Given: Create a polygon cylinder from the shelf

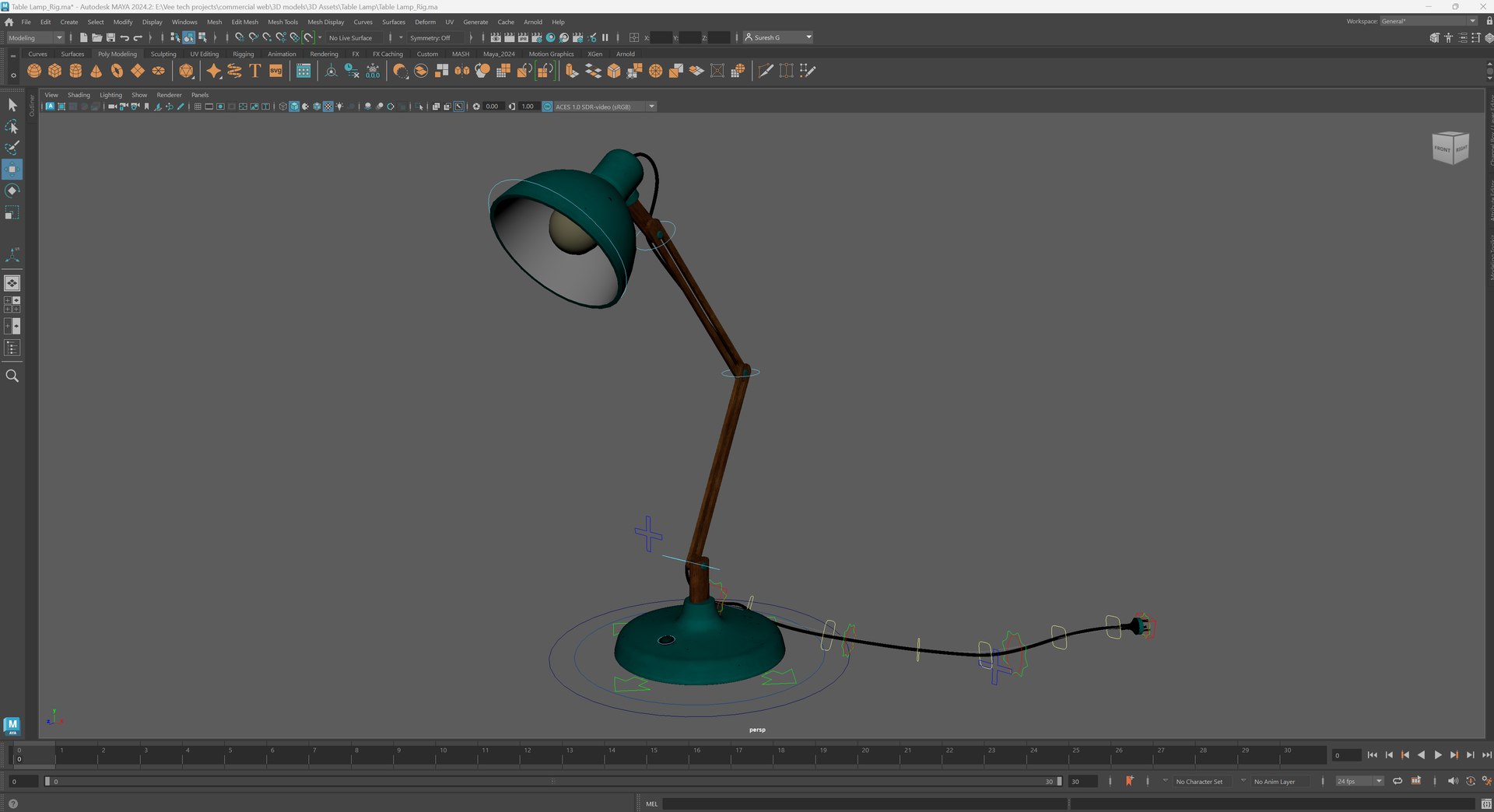Looking at the screenshot, I should point(75,71).
